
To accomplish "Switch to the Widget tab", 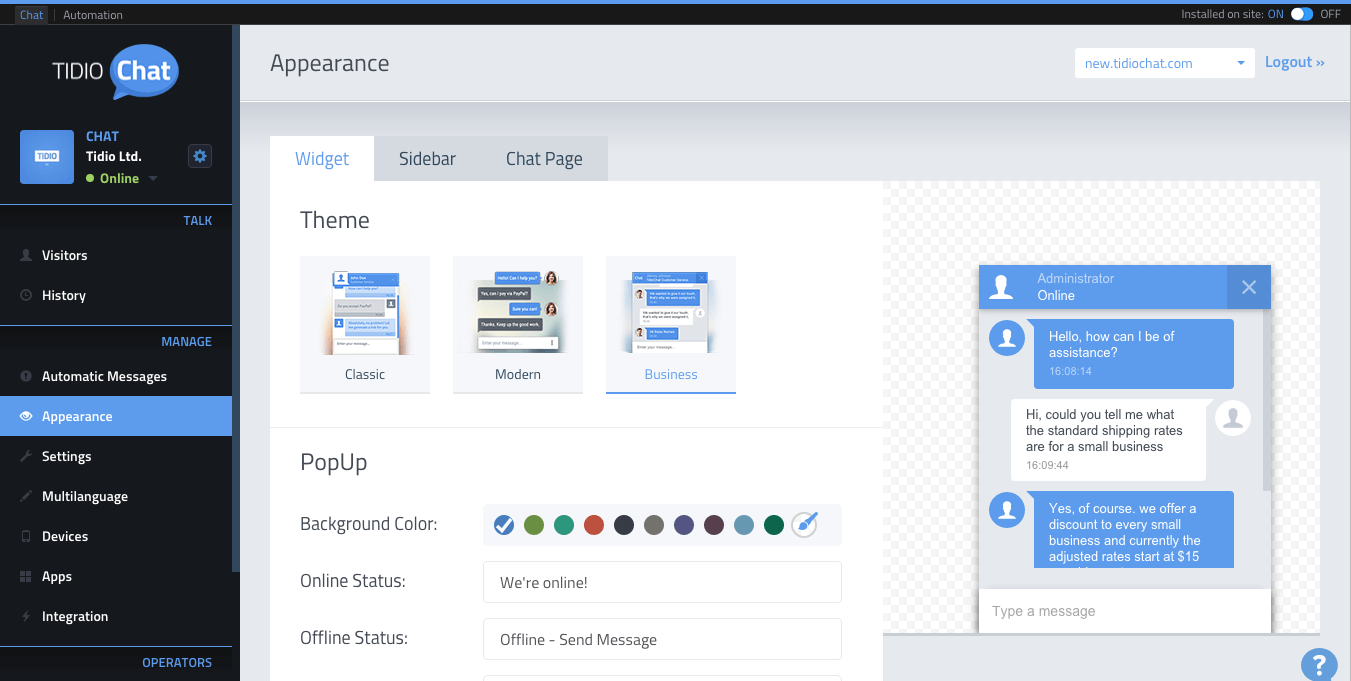I will [322, 159].
